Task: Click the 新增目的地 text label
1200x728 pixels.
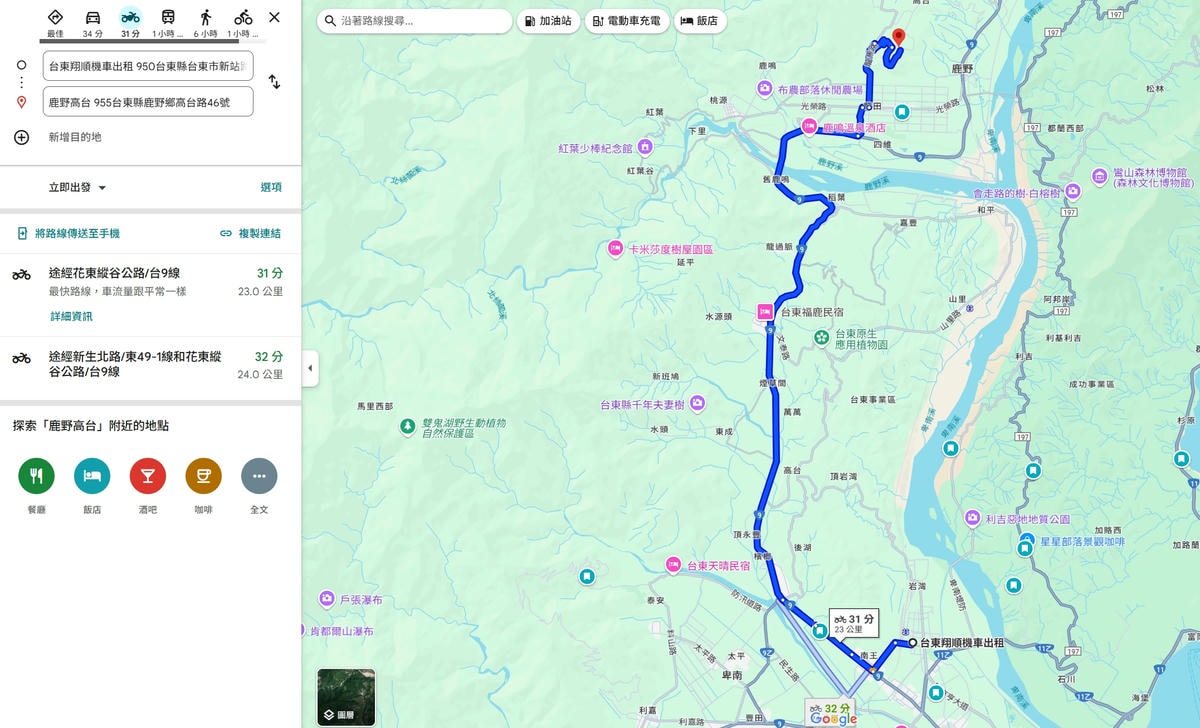Action: click(x=75, y=137)
